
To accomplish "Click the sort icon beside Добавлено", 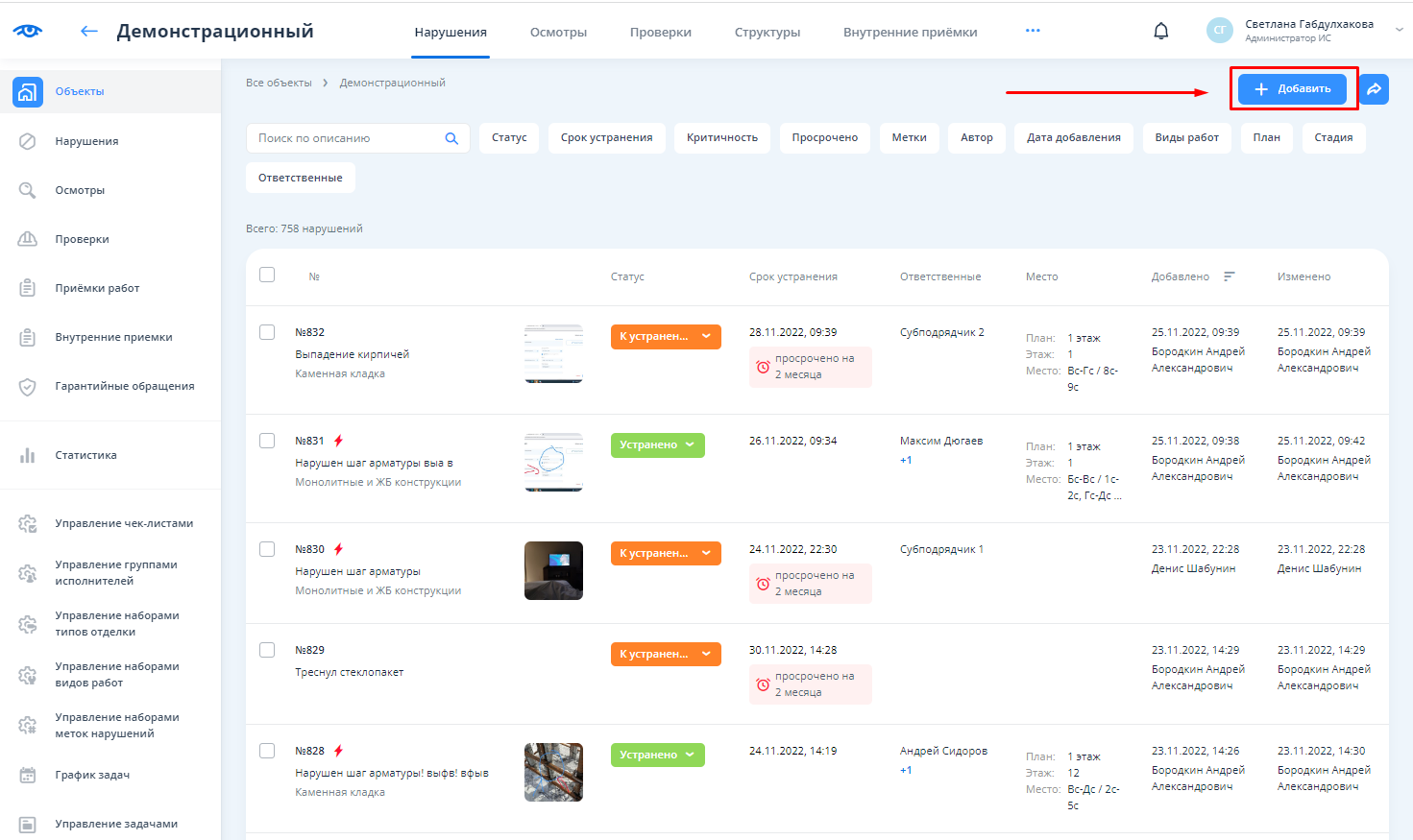I will [x=1229, y=276].
